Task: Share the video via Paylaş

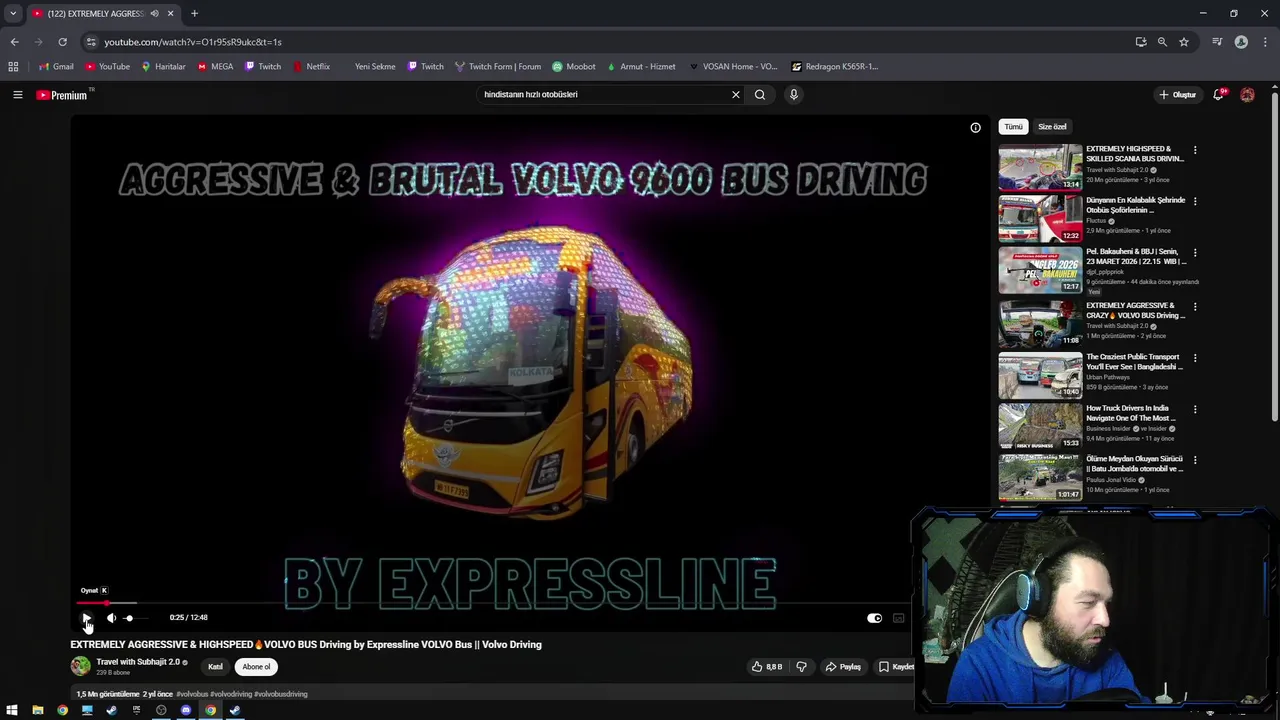Action: 842,667
